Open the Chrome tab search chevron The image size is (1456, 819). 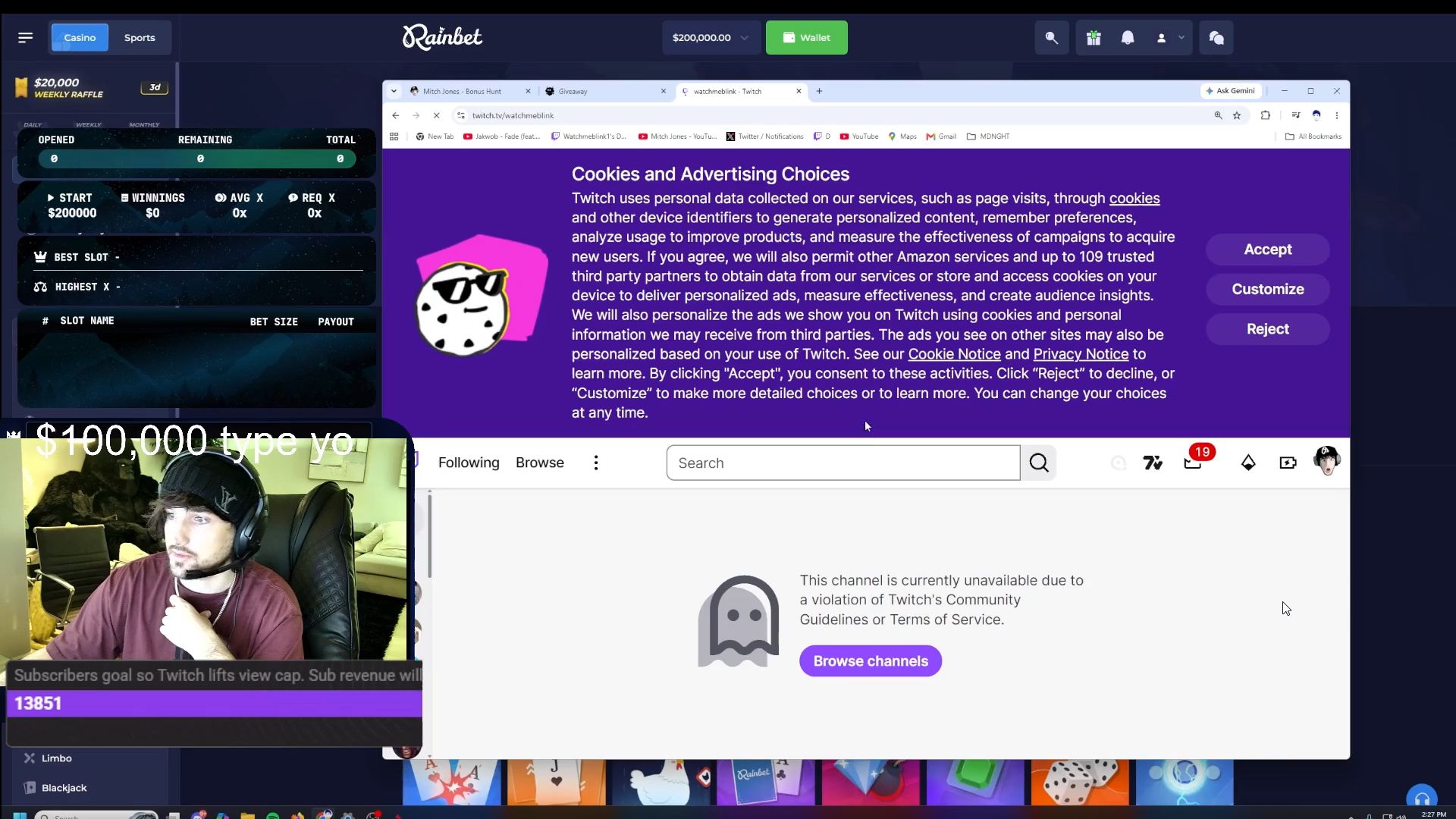point(394,91)
